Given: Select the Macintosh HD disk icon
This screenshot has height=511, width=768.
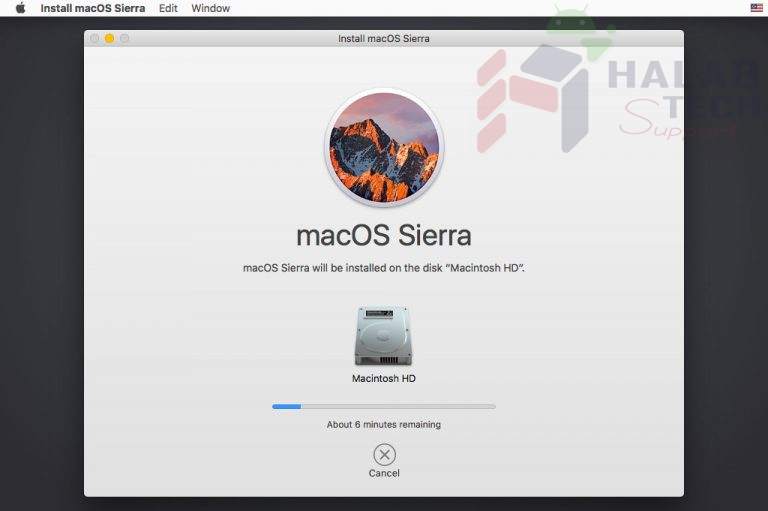Looking at the screenshot, I should 384,336.
